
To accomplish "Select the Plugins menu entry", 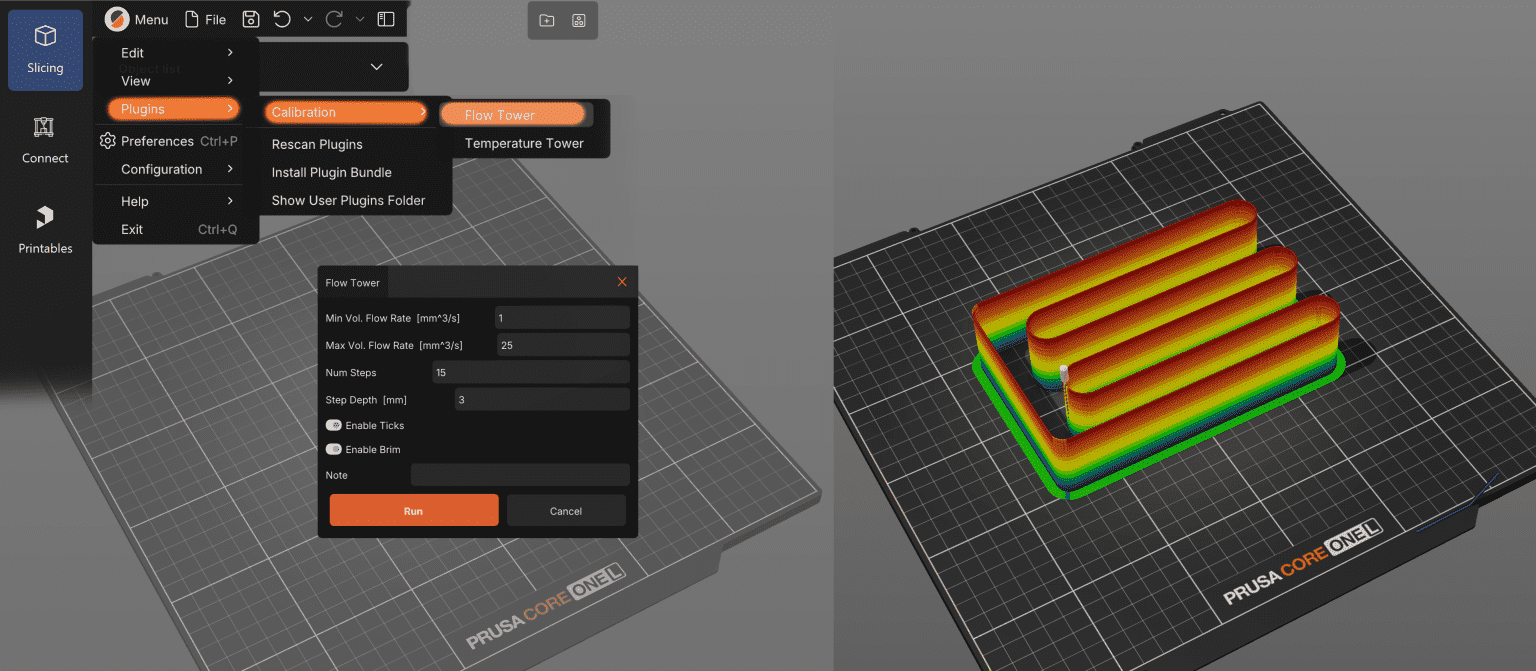I will pos(174,109).
